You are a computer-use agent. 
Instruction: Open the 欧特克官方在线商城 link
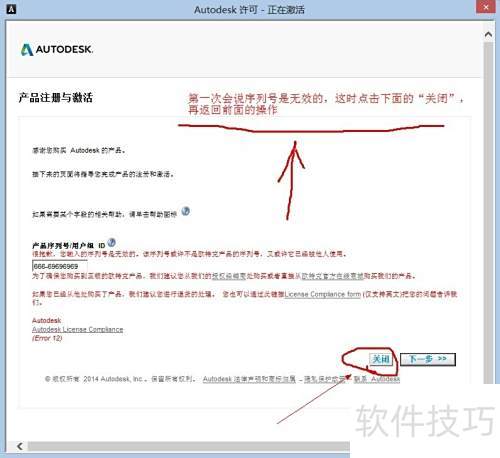tap(332, 276)
